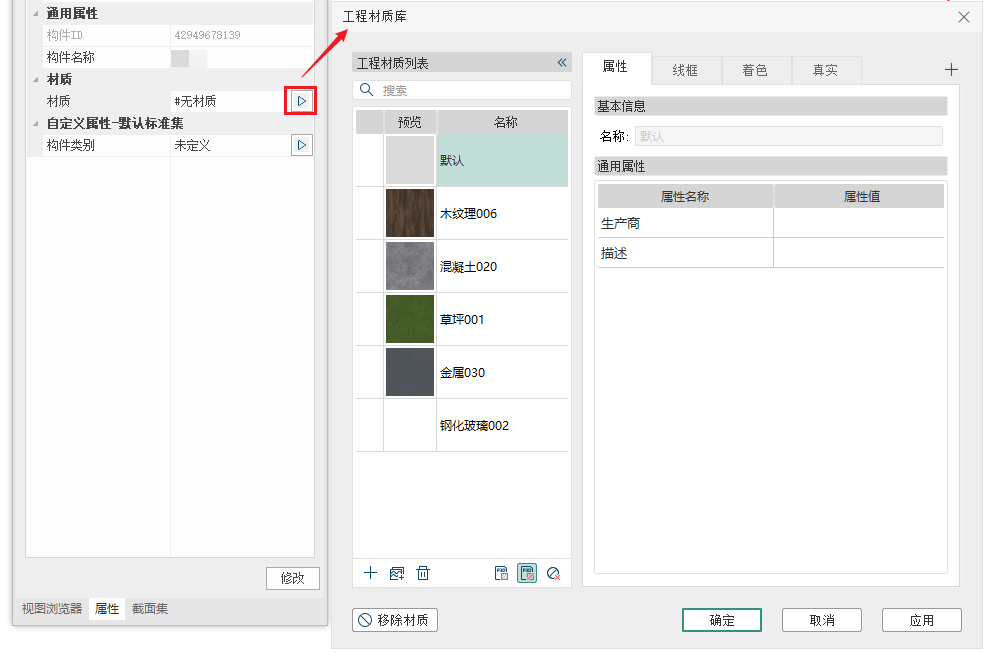Click the 取消 button

tap(822, 620)
